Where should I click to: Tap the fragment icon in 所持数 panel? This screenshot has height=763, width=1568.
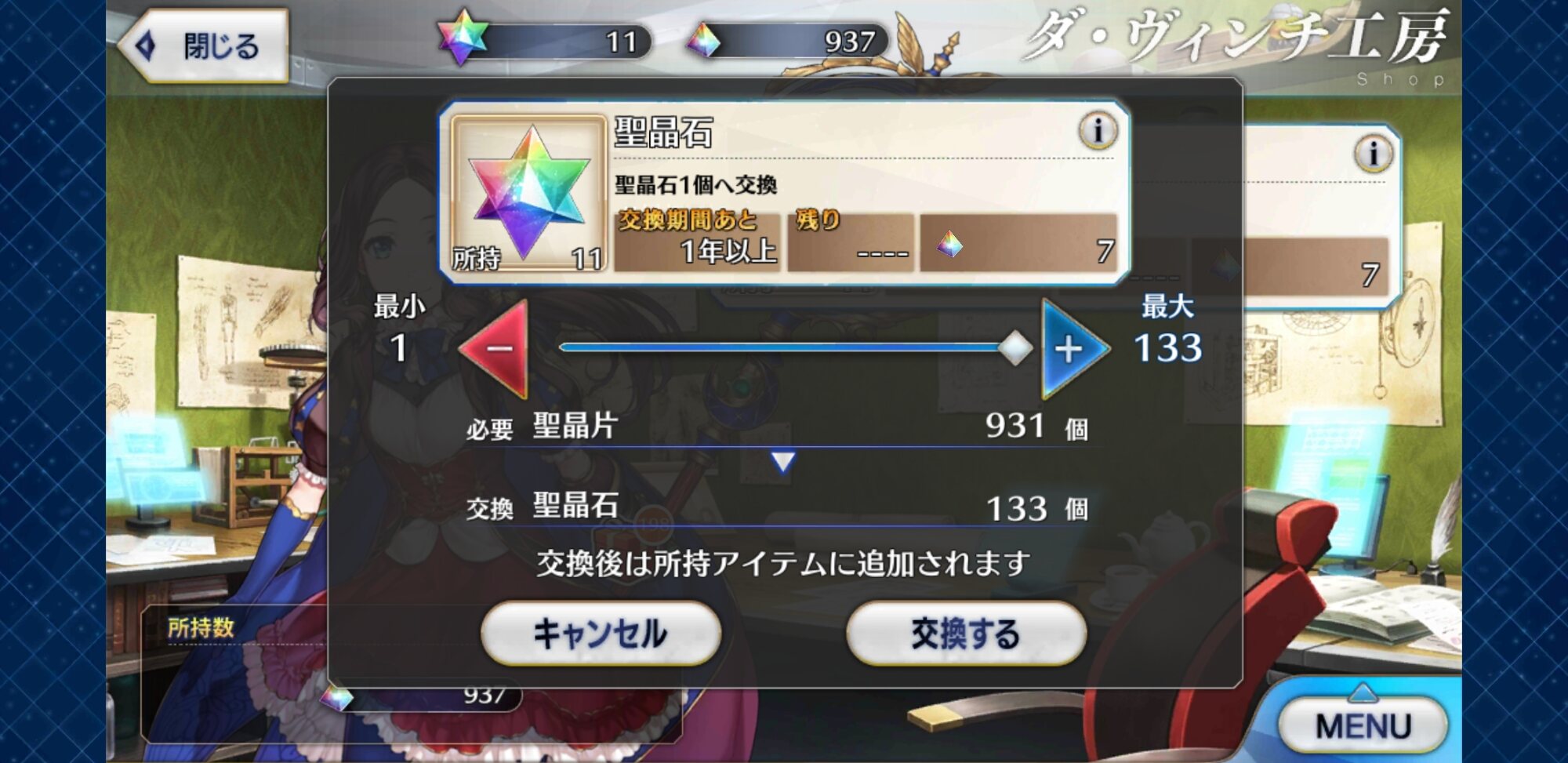(x=338, y=696)
